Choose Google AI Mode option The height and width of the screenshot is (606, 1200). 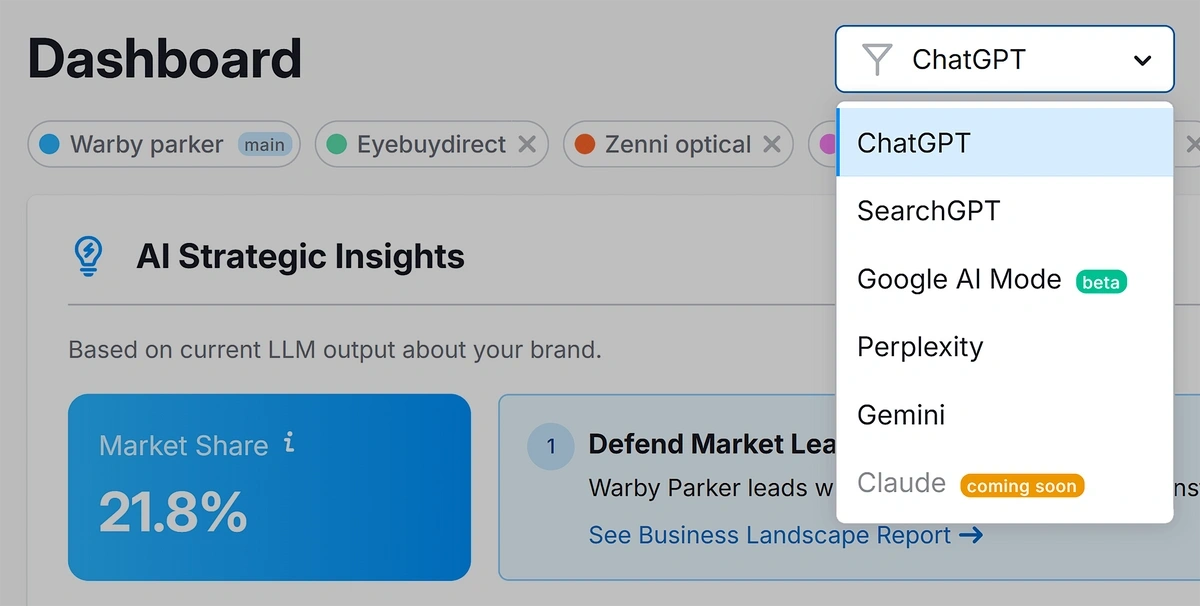pyautogui.click(x=1004, y=279)
